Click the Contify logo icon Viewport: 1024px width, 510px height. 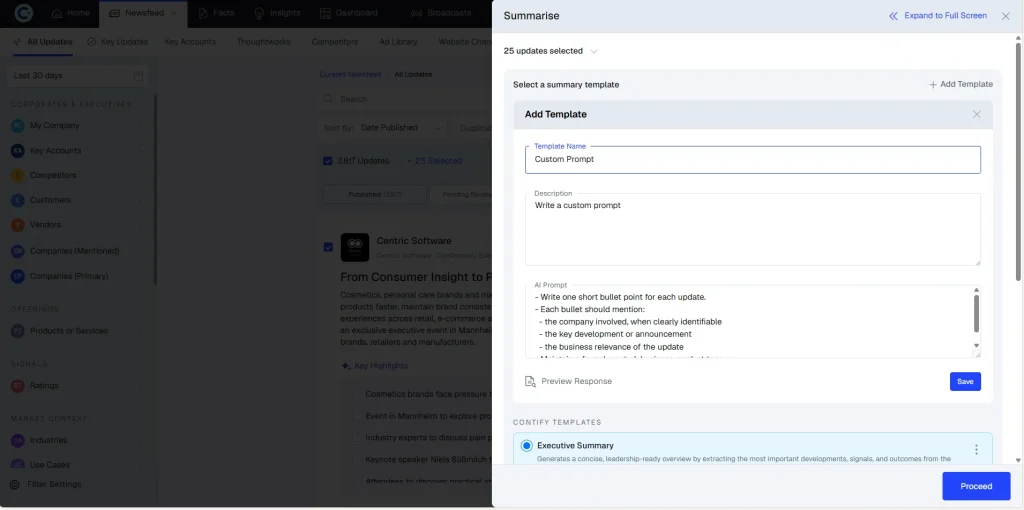pos(24,13)
